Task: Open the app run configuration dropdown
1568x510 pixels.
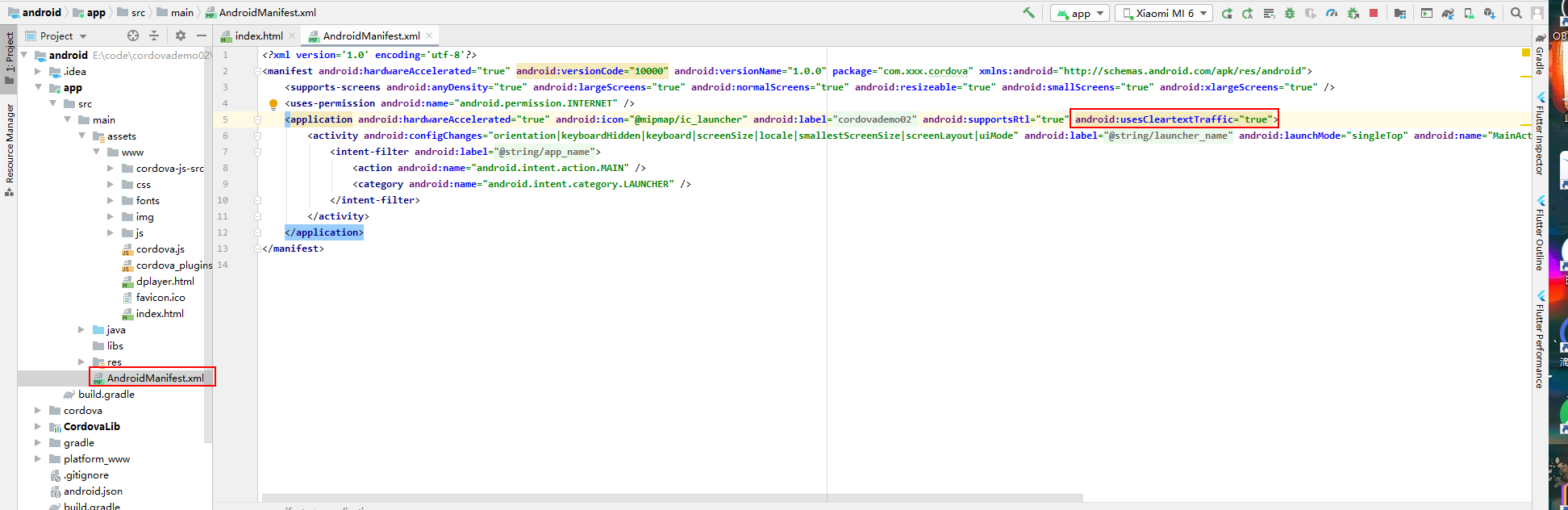Action: (x=1080, y=13)
